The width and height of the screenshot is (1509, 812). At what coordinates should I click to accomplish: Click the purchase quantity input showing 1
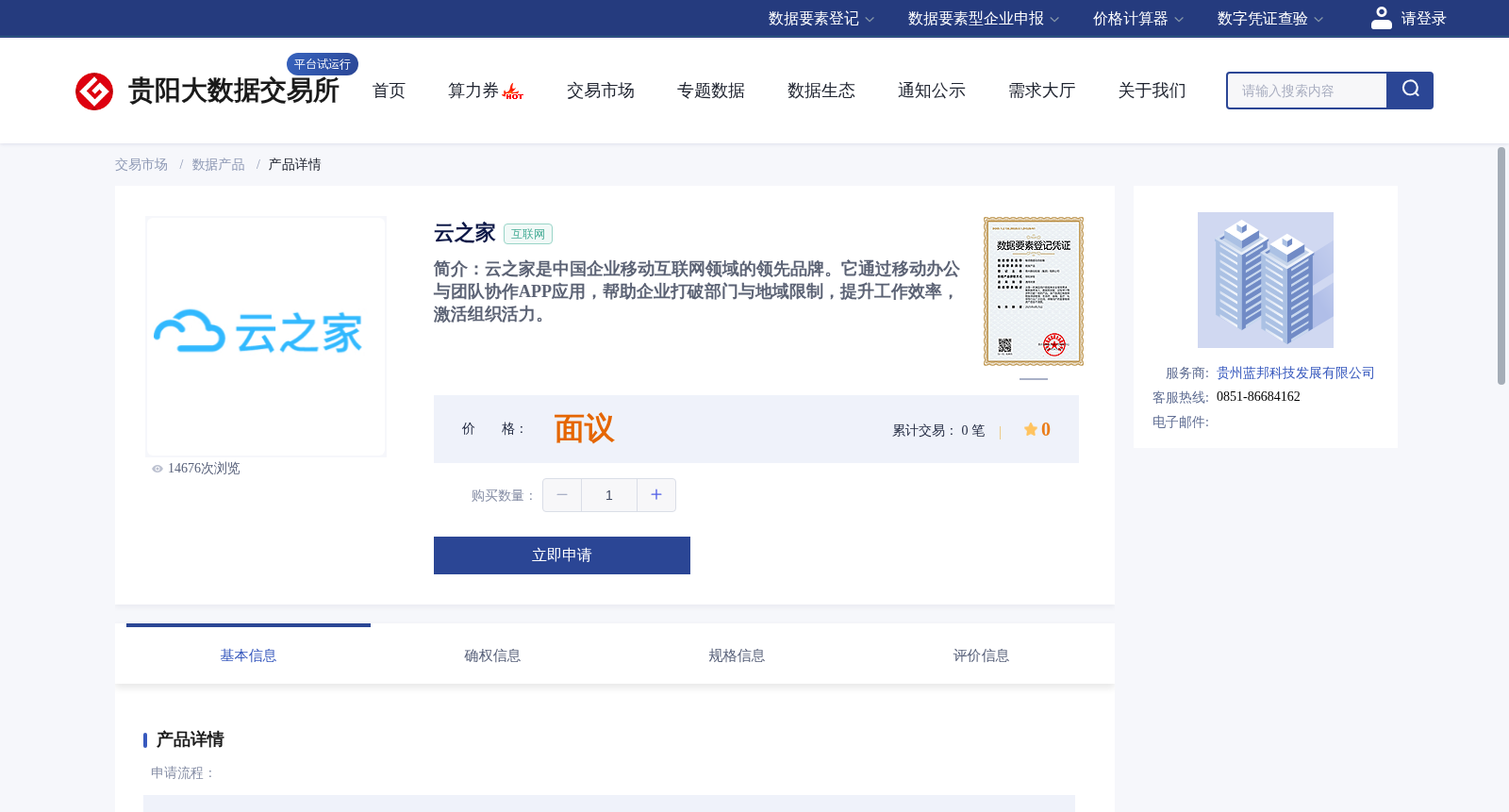pyautogui.click(x=609, y=495)
